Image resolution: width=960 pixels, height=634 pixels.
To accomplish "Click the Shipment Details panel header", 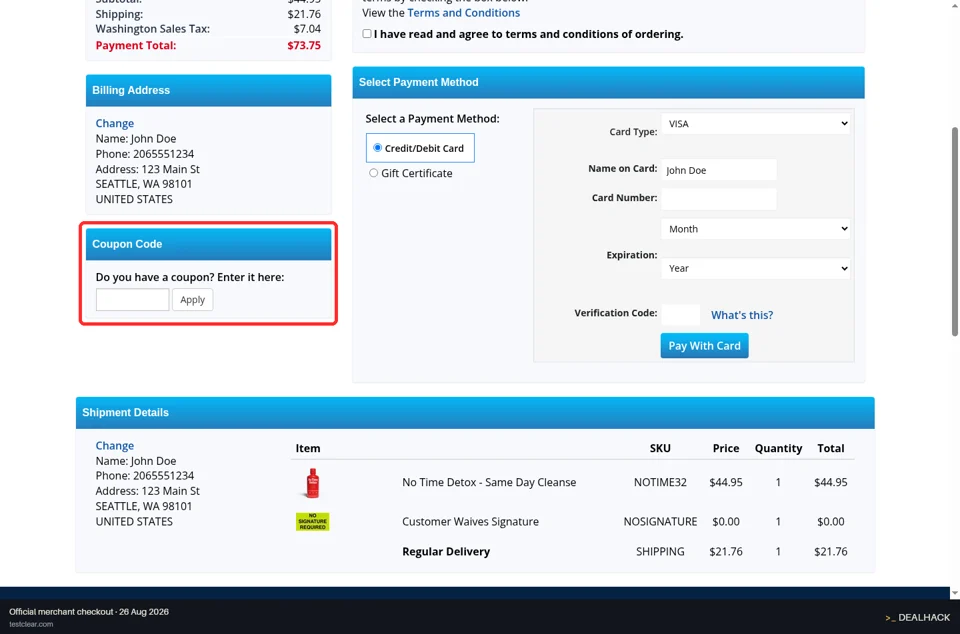I will point(475,413).
